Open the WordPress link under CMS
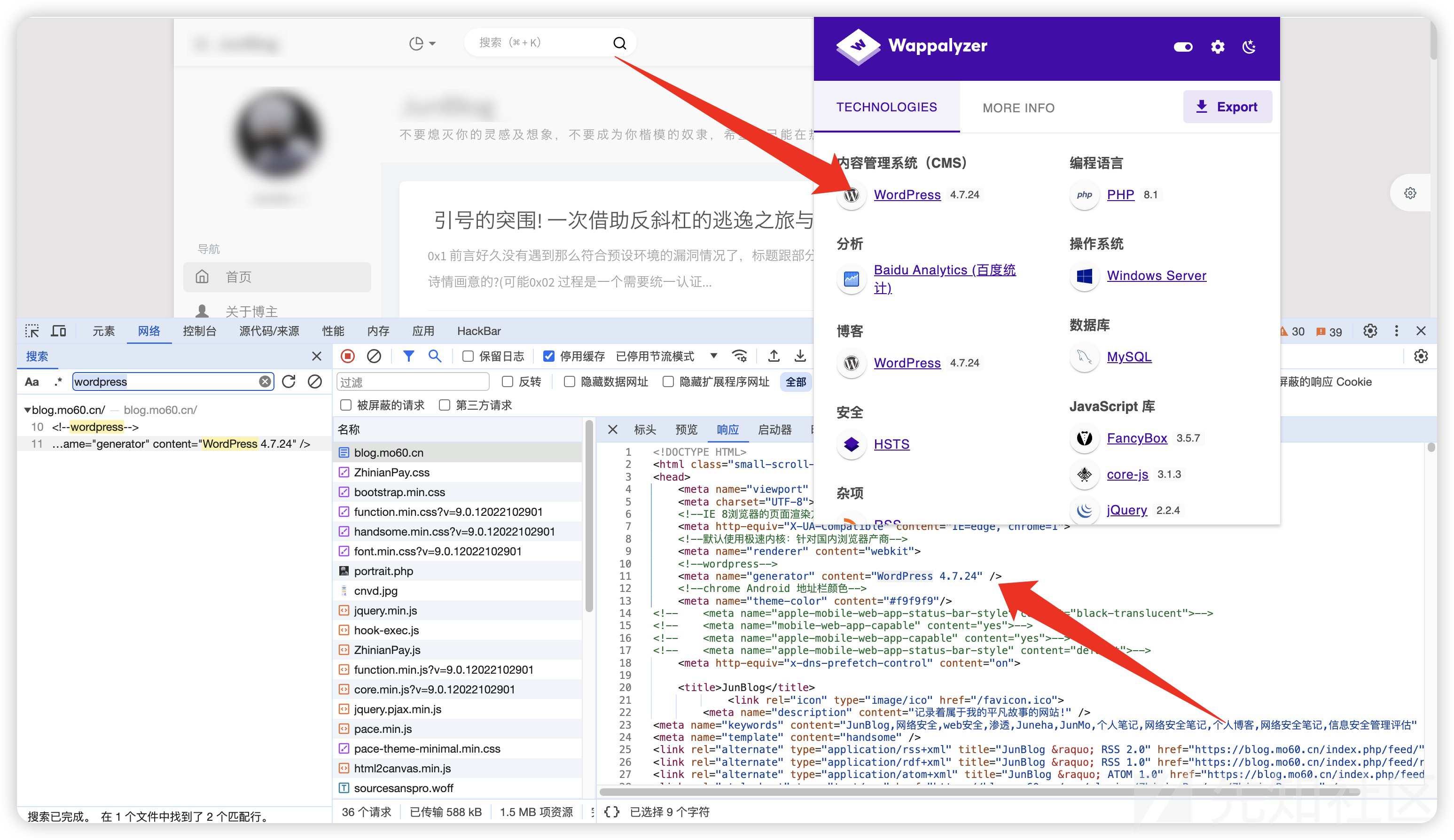This screenshot has height=840, width=1454. (x=907, y=194)
